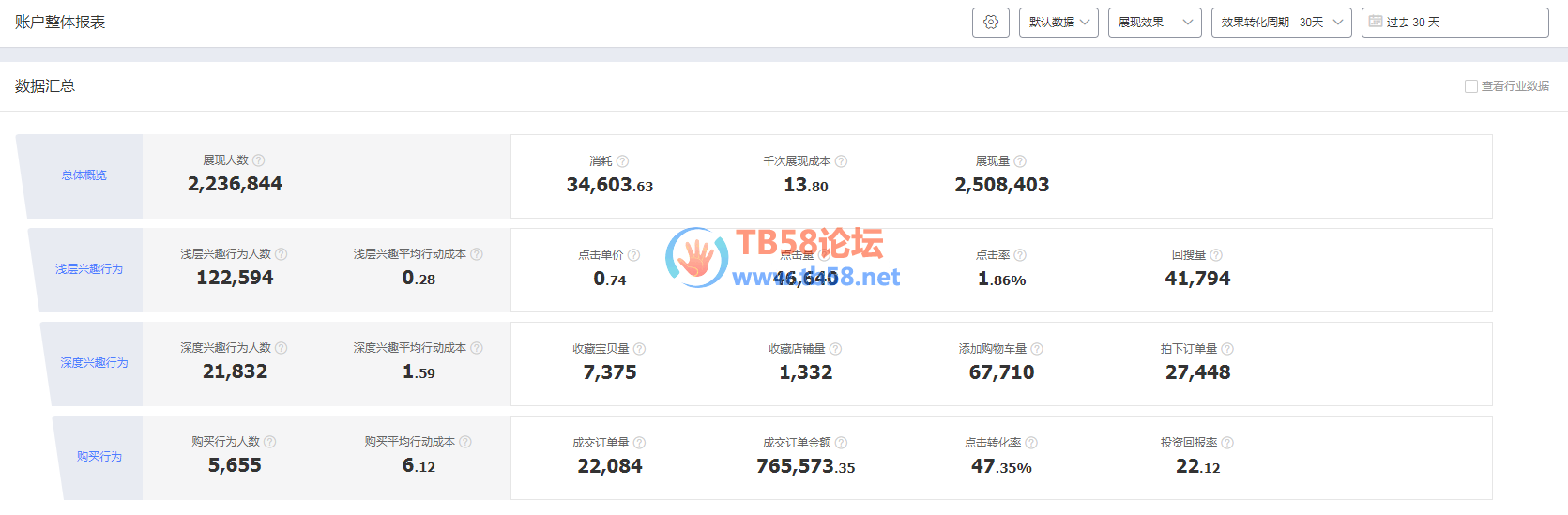Expand the 默认数据 dropdown
Image resolution: width=1568 pixels, height=515 pixels.
[1058, 23]
